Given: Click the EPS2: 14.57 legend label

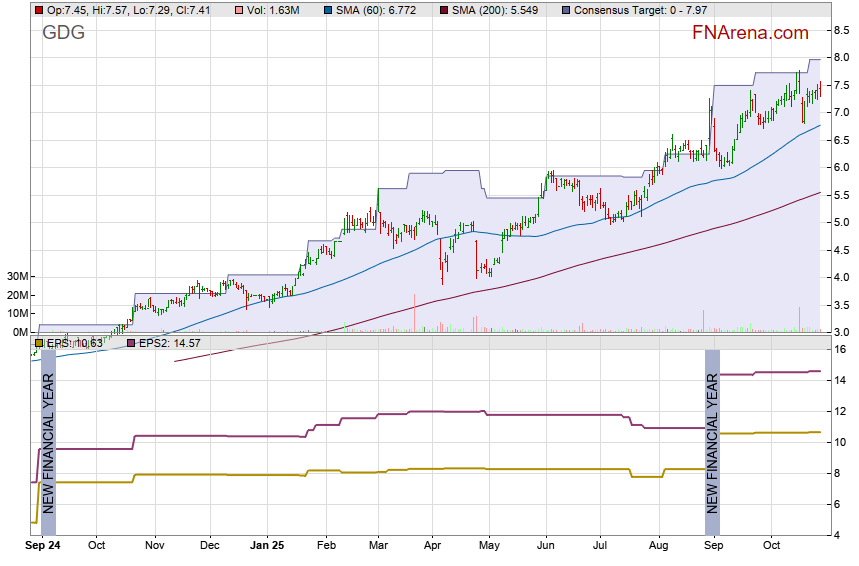Looking at the screenshot, I should coord(164,343).
